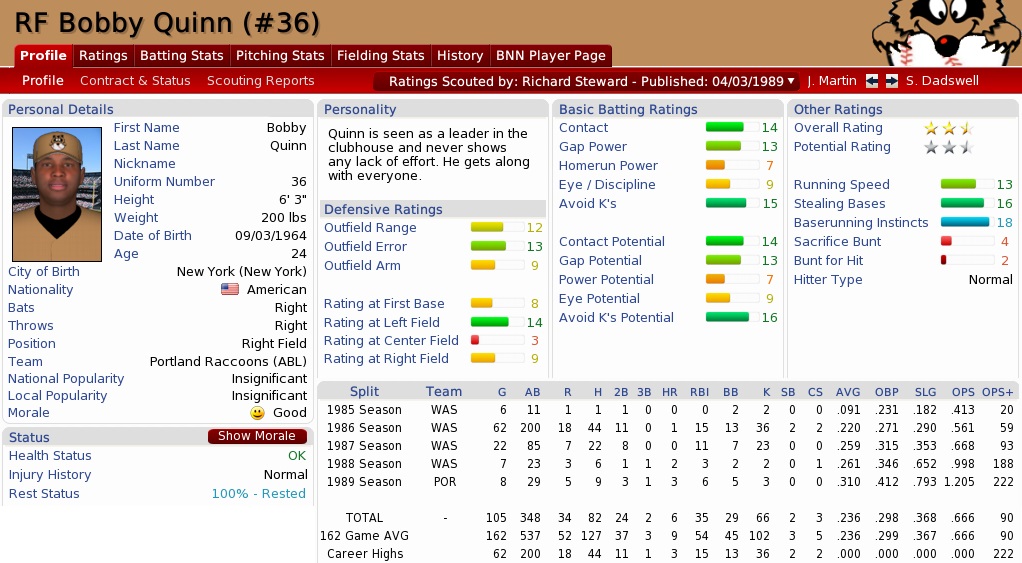This screenshot has height=563, width=1022.
Task: Click the OPS+ column header
Action: [x=997, y=392]
